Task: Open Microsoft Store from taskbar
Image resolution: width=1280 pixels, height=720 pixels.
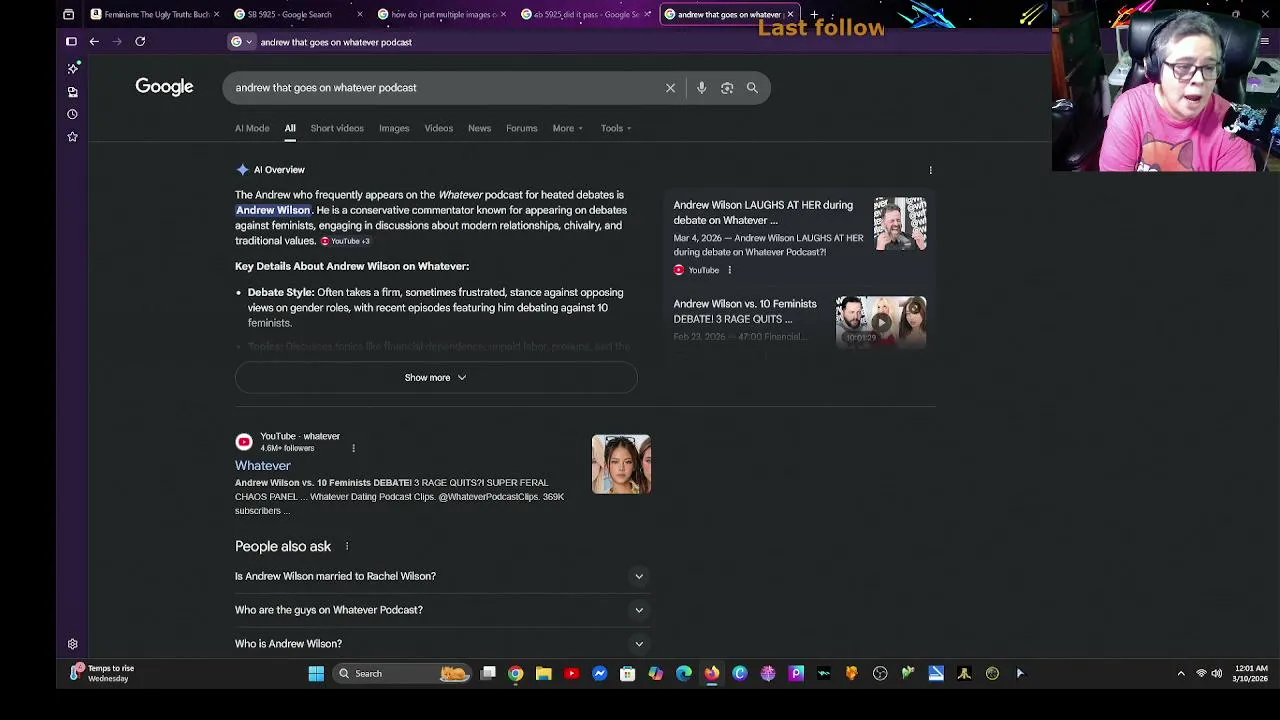Action: click(627, 673)
